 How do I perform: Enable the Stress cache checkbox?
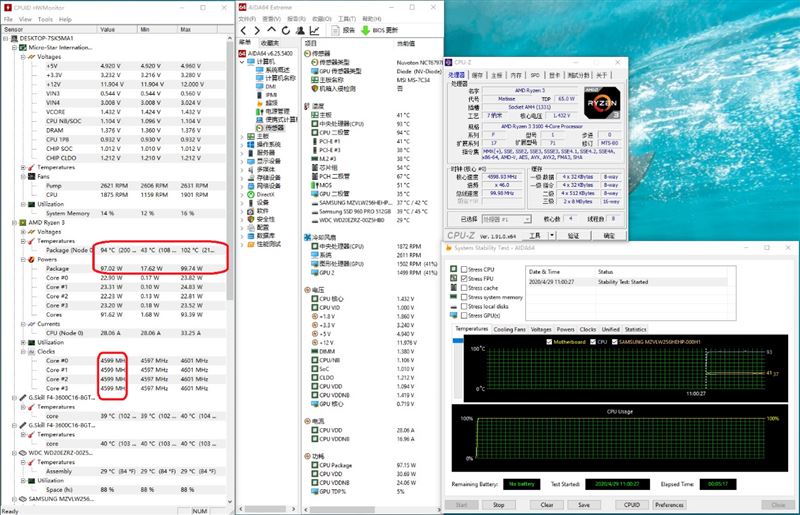coord(464,288)
